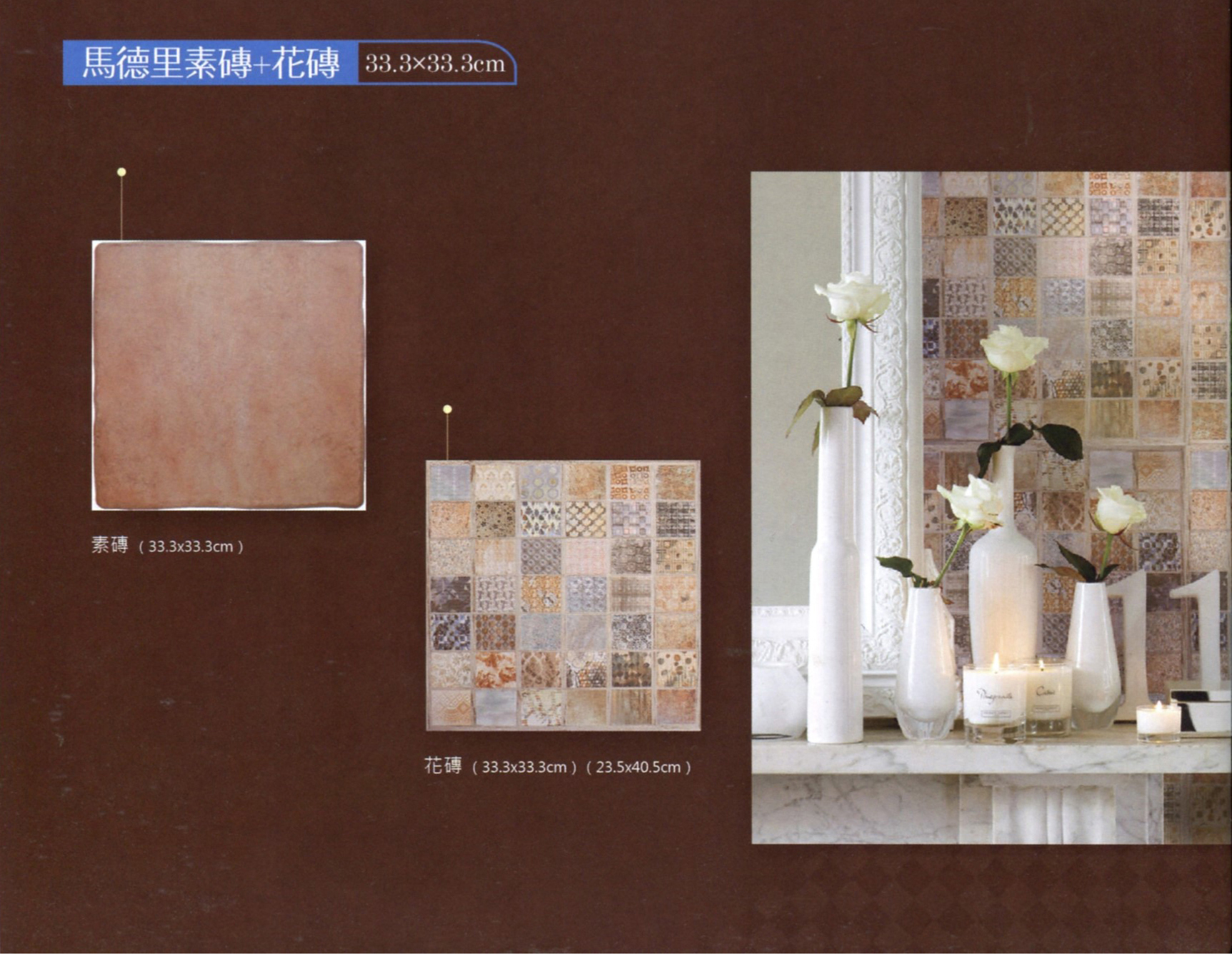The image size is (1232, 954).
Task: Select the plain terracotta 素磚 tile swatch
Action: point(229,375)
